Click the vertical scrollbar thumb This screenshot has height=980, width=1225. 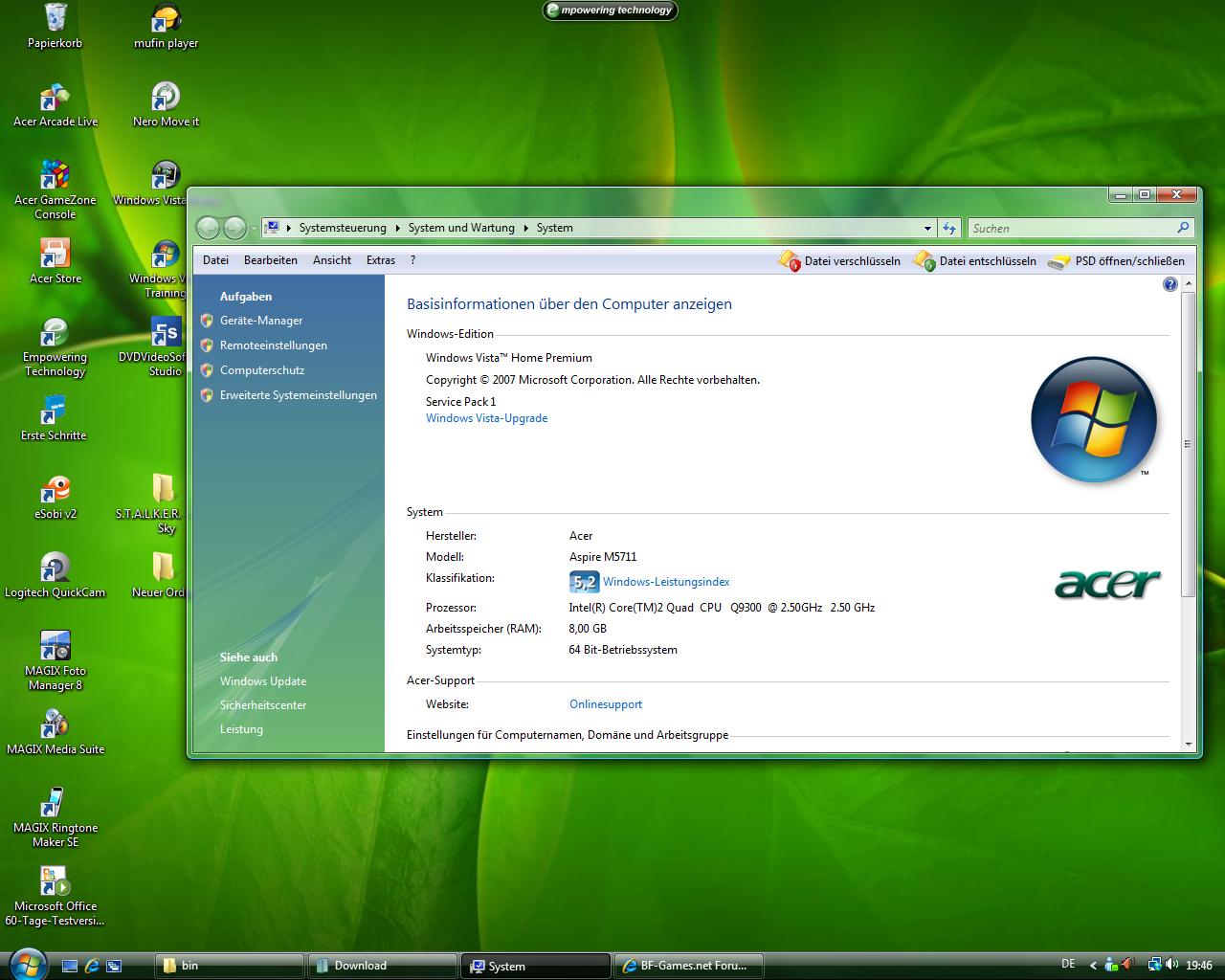click(1188, 444)
